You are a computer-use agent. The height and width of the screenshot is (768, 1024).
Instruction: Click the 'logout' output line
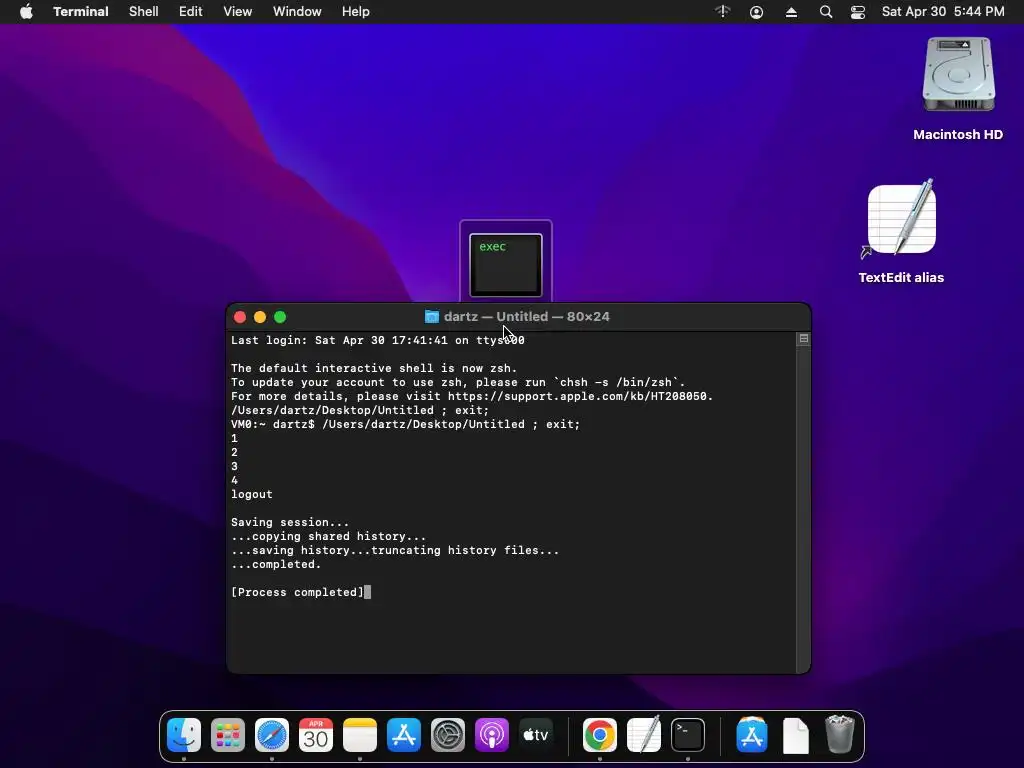251,494
